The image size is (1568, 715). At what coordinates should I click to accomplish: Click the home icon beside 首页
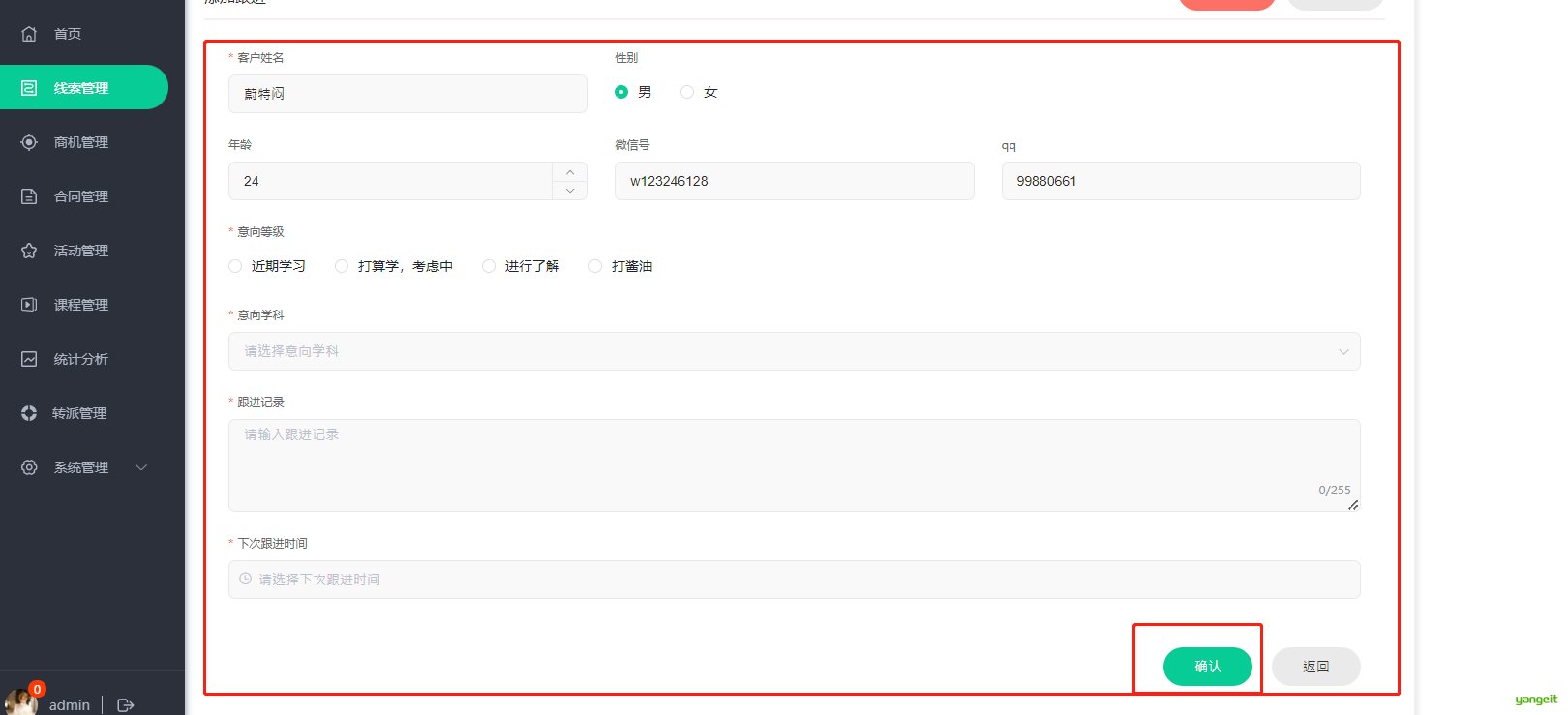(29, 34)
